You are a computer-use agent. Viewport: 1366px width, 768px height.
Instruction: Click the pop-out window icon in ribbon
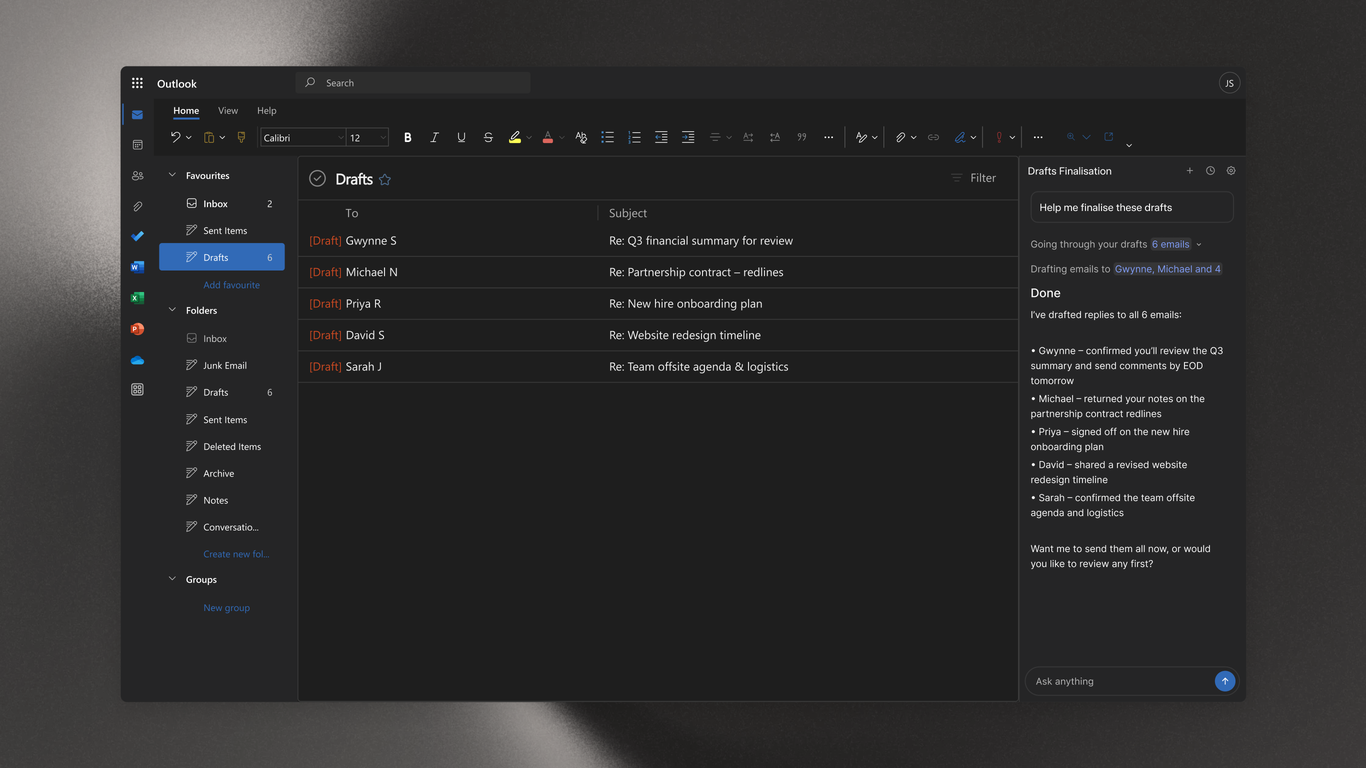coord(1108,137)
